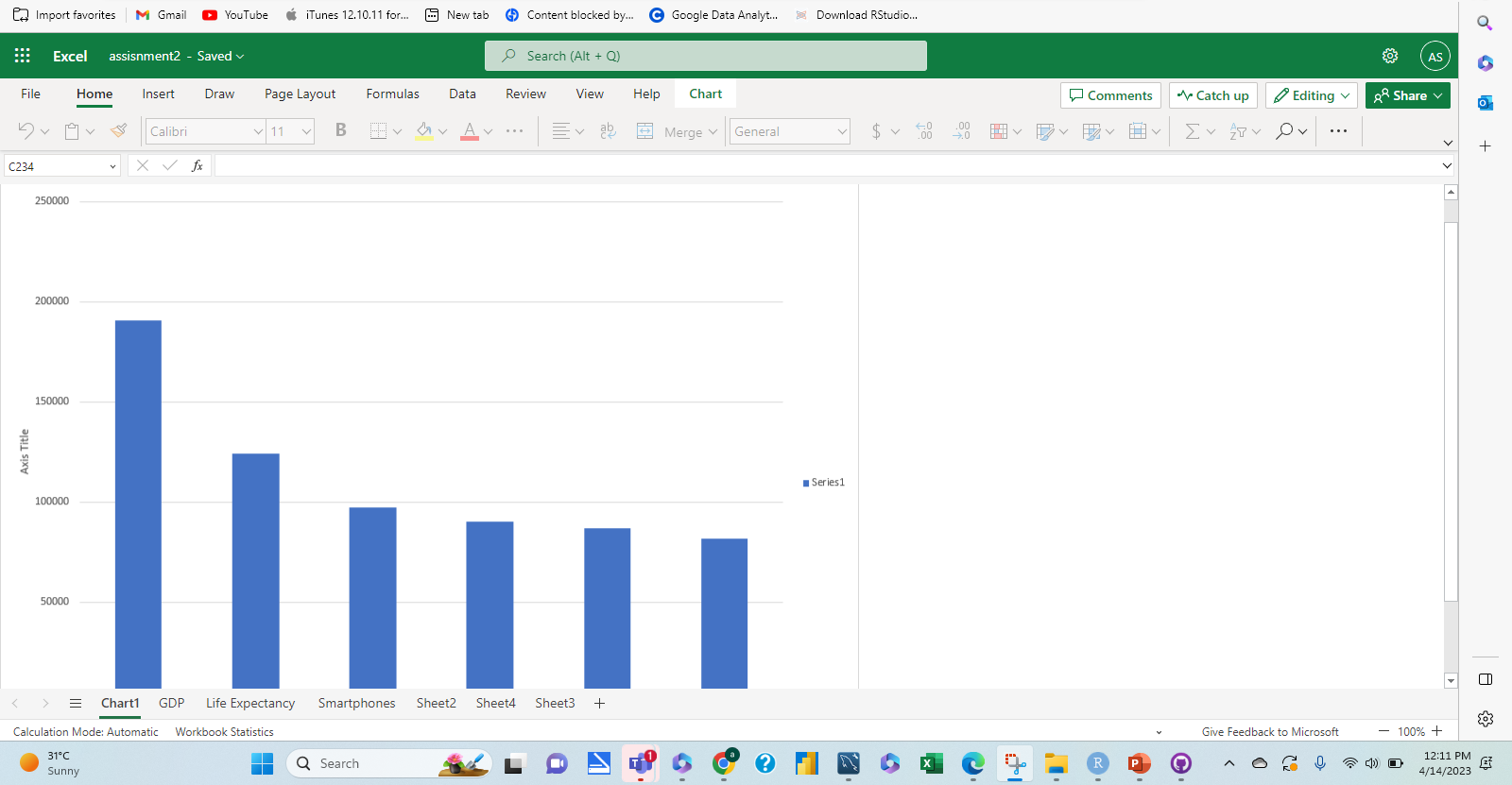Open the all sheets list icon
Viewport: 1512px width, 785px height.
pyautogui.click(x=76, y=703)
